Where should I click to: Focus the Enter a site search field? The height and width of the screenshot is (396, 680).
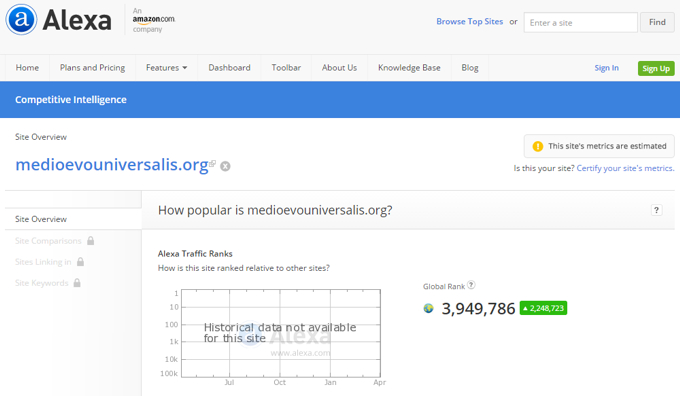(581, 22)
